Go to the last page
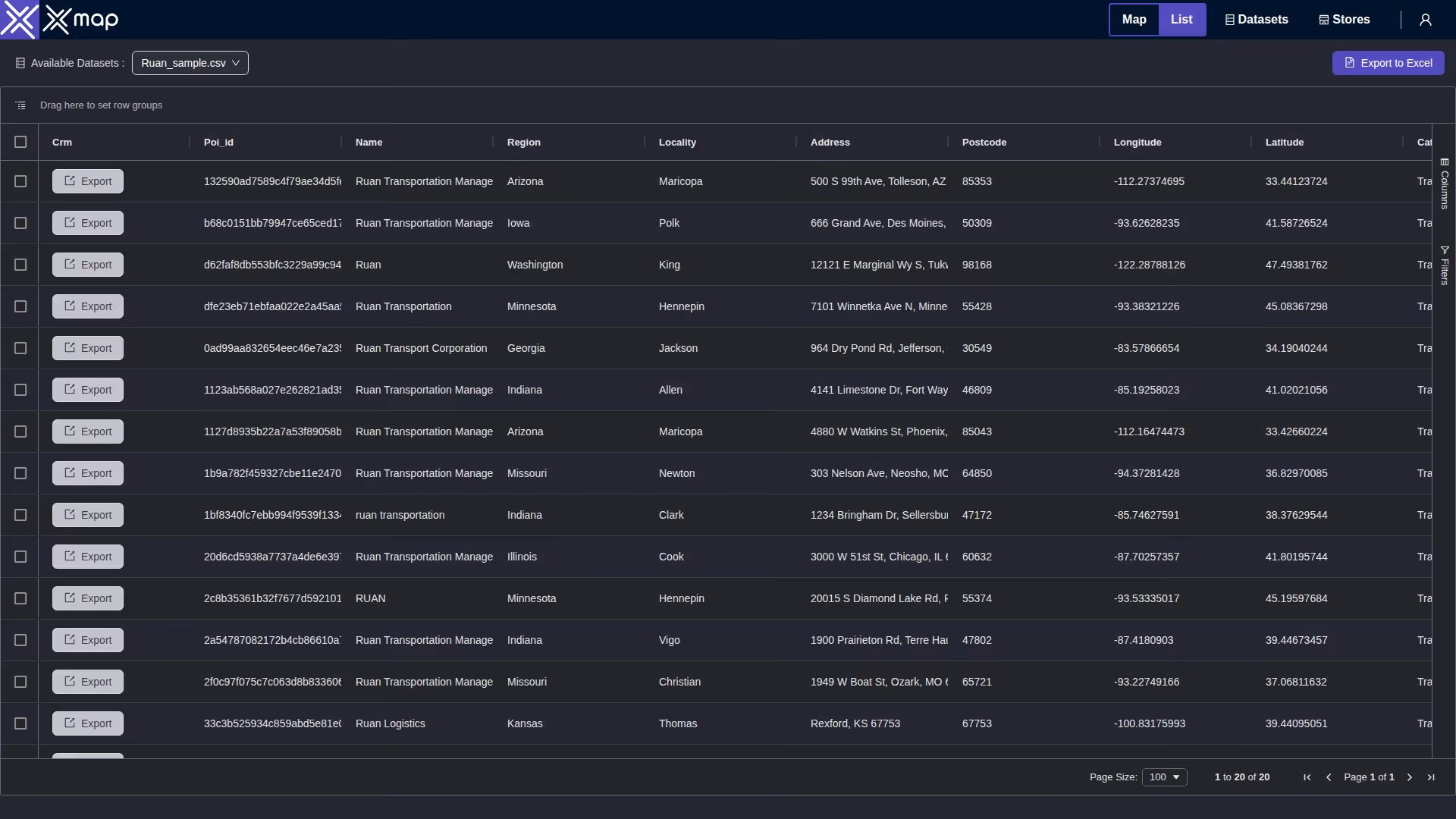 point(1431,777)
